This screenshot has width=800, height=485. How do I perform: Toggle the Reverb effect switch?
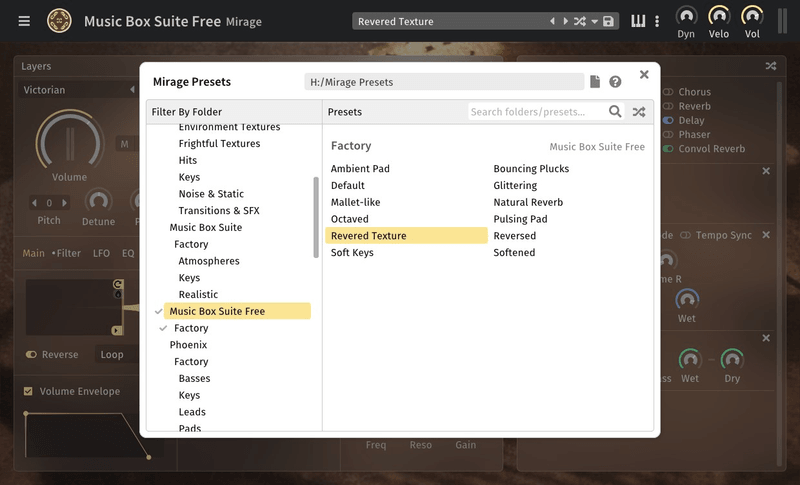668,106
